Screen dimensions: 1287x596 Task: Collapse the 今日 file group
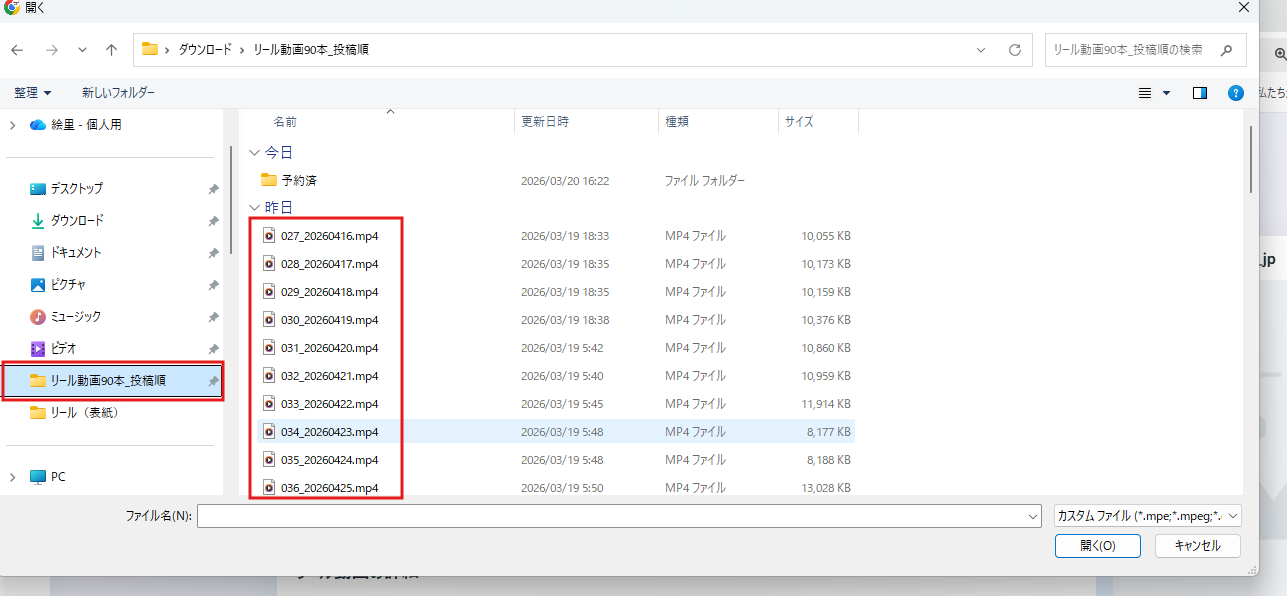pos(255,151)
